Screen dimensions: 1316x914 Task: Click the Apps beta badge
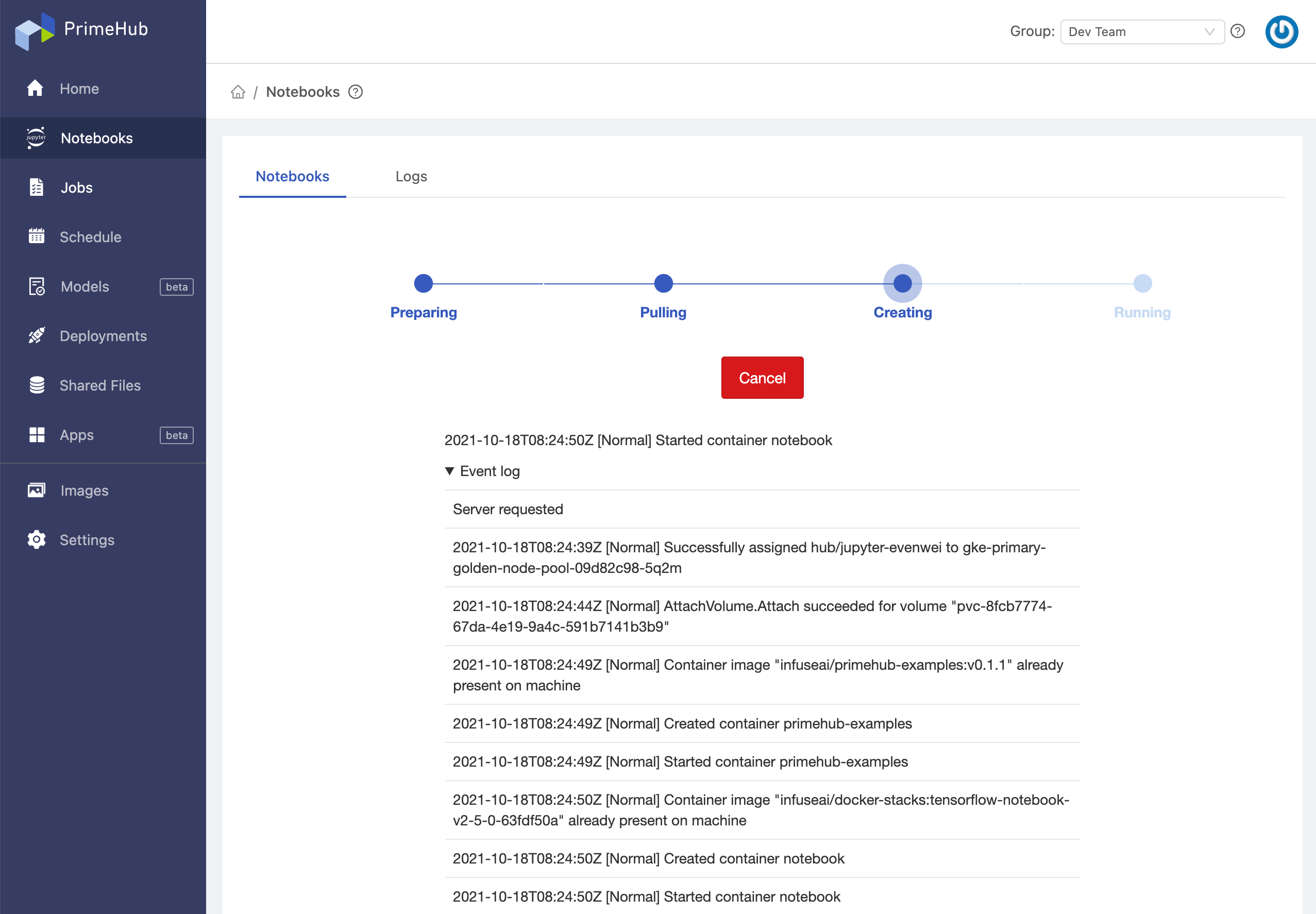coord(176,435)
